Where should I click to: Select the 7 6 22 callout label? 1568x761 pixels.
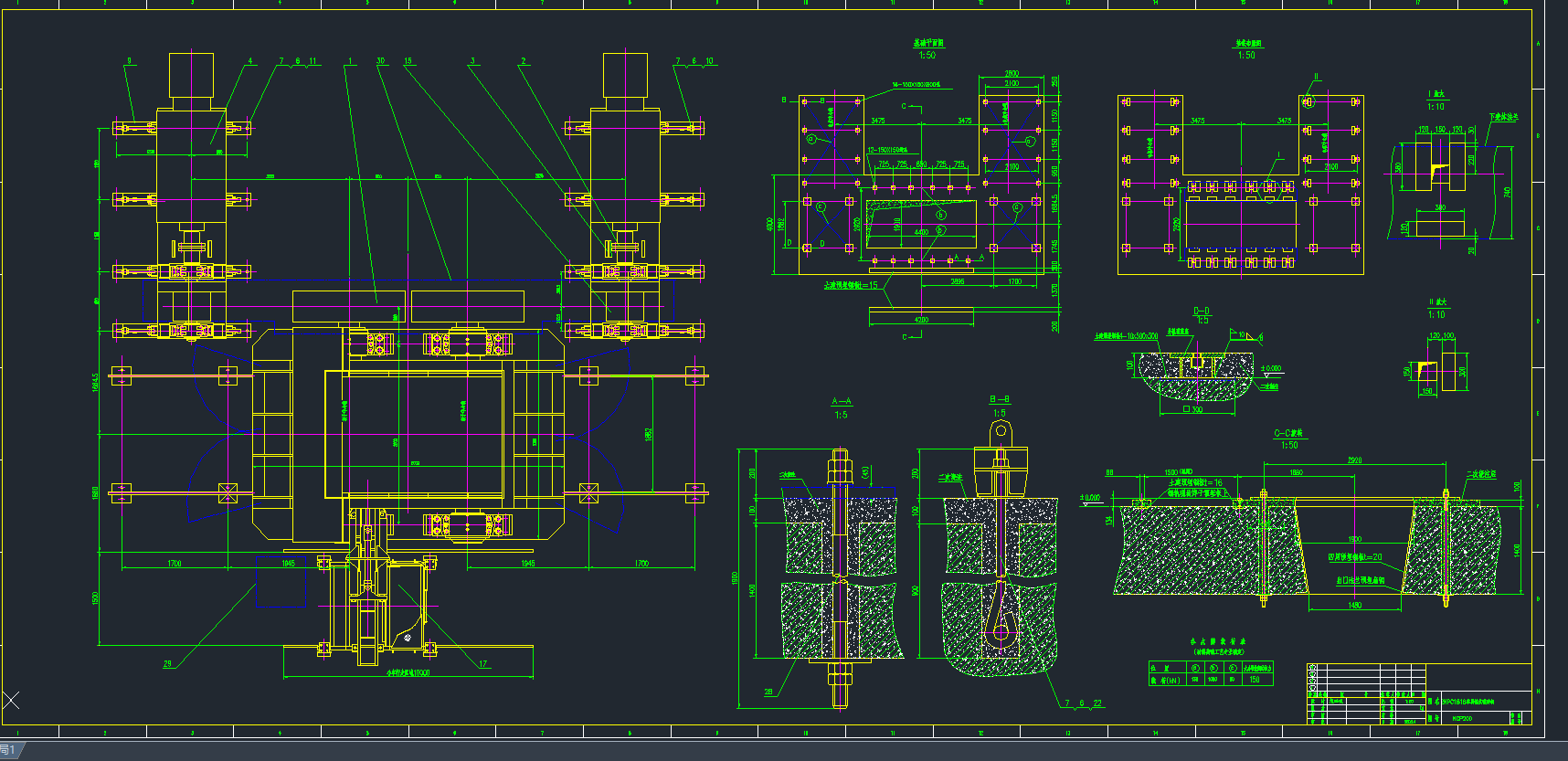(x=1083, y=703)
